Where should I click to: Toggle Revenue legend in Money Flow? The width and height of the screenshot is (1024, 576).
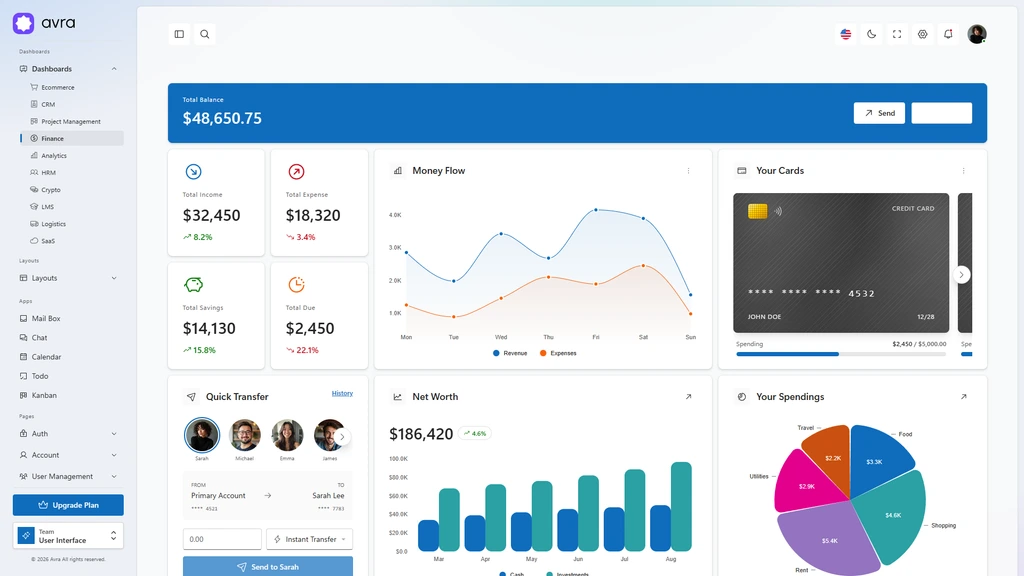pyautogui.click(x=510, y=353)
